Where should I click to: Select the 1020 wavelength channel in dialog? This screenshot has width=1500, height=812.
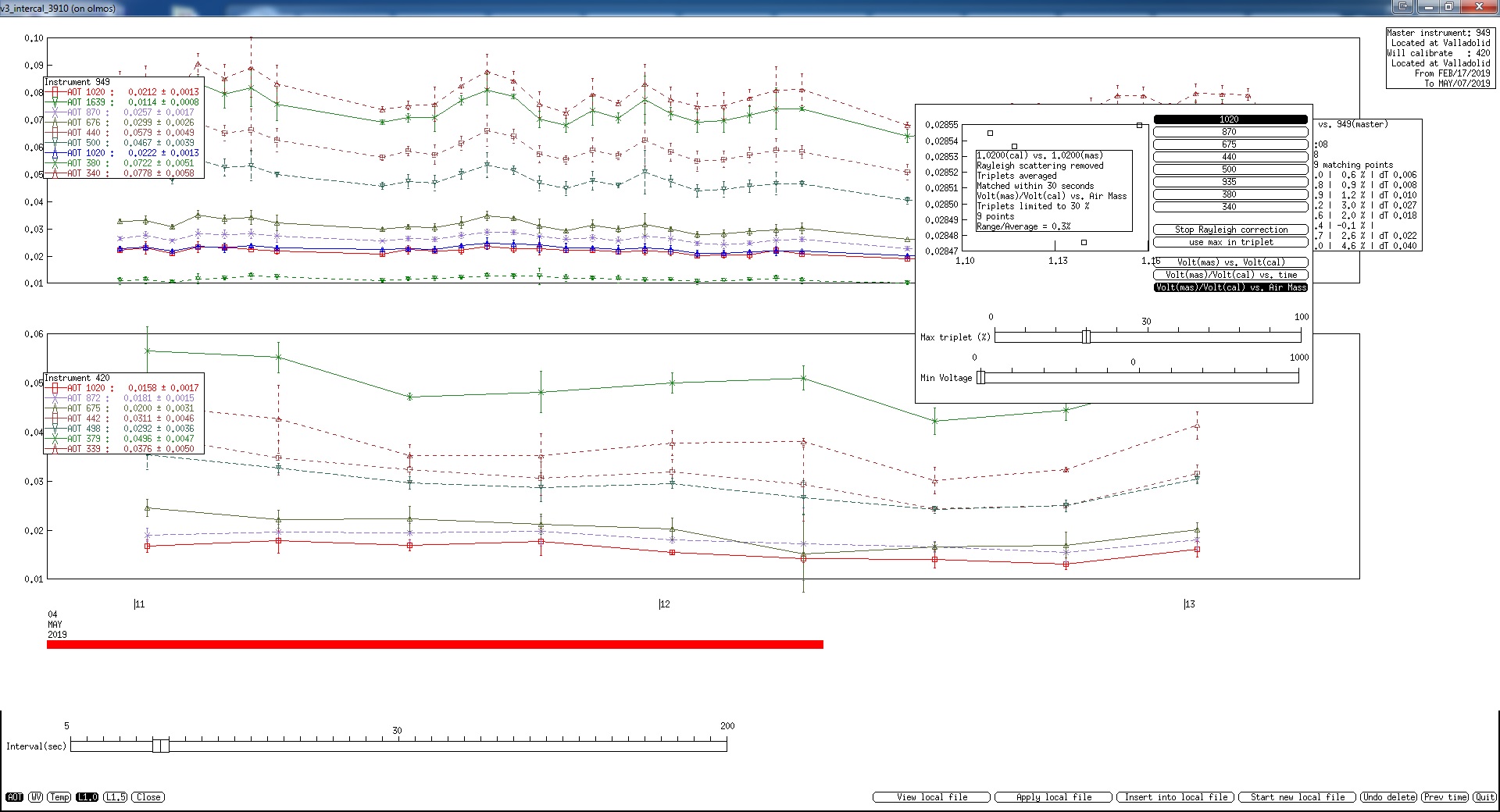coord(1230,119)
